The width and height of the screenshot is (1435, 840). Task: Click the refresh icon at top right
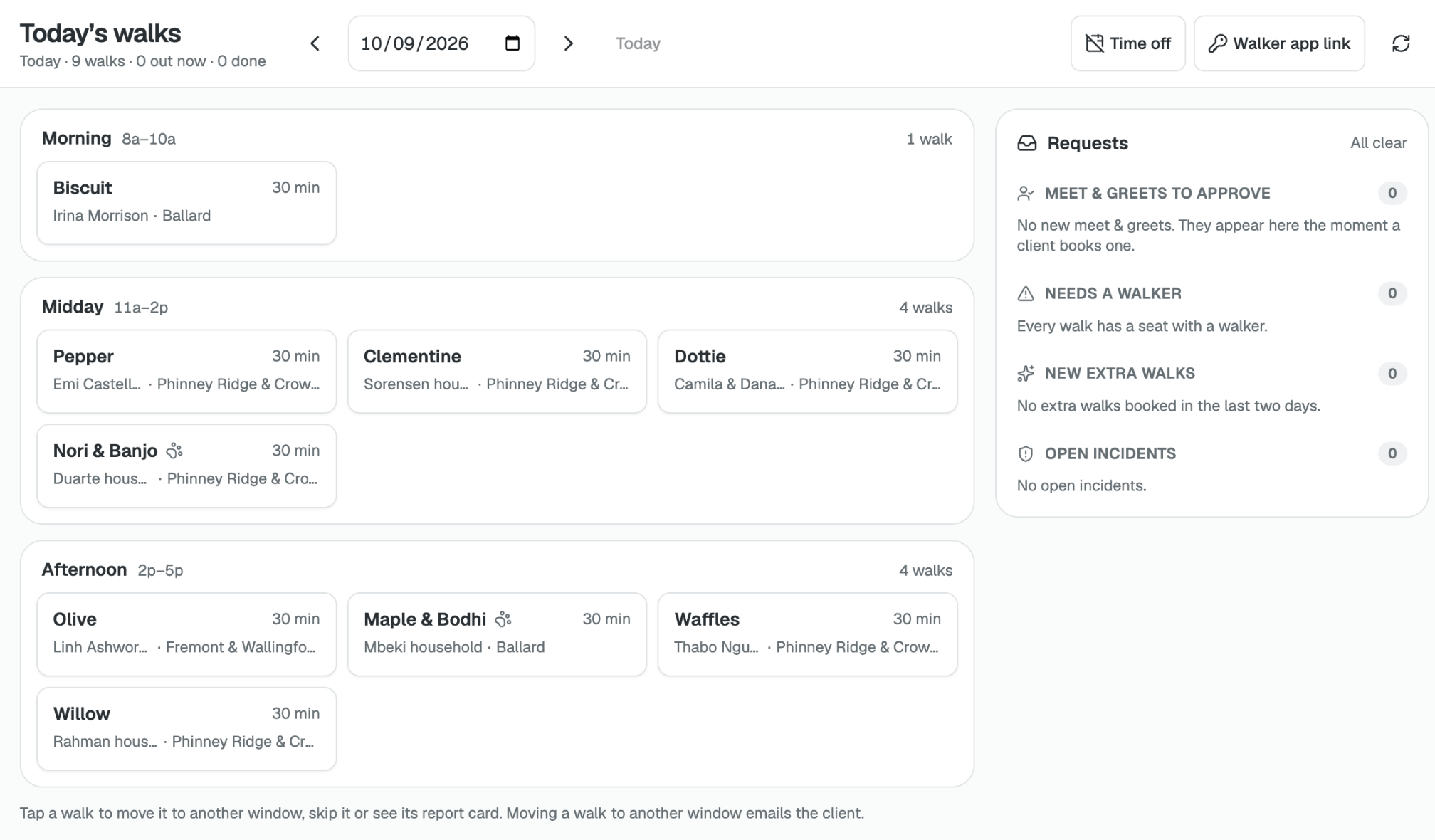pyautogui.click(x=1401, y=43)
